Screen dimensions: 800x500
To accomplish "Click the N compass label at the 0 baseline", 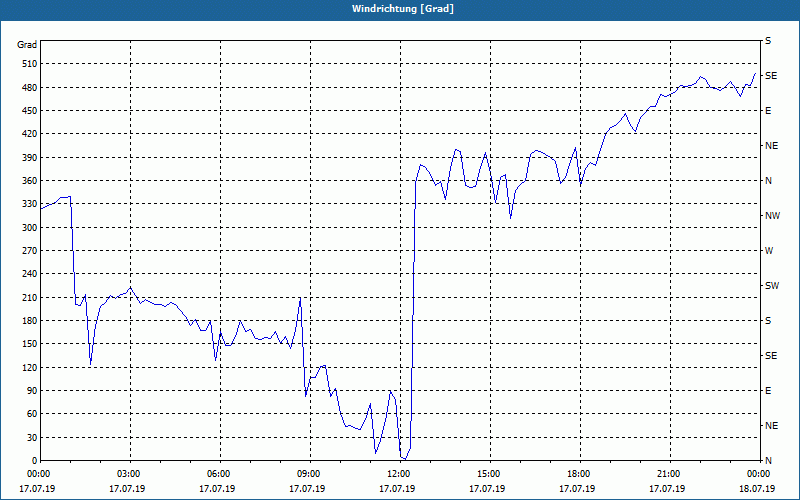I will (x=768, y=461).
